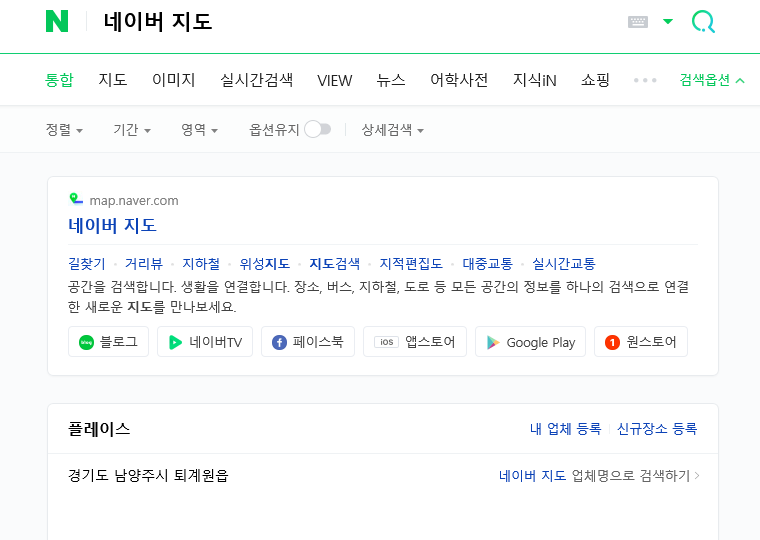Click the 앱스토어 button
This screenshot has width=760, height=540.
[415, 342]
